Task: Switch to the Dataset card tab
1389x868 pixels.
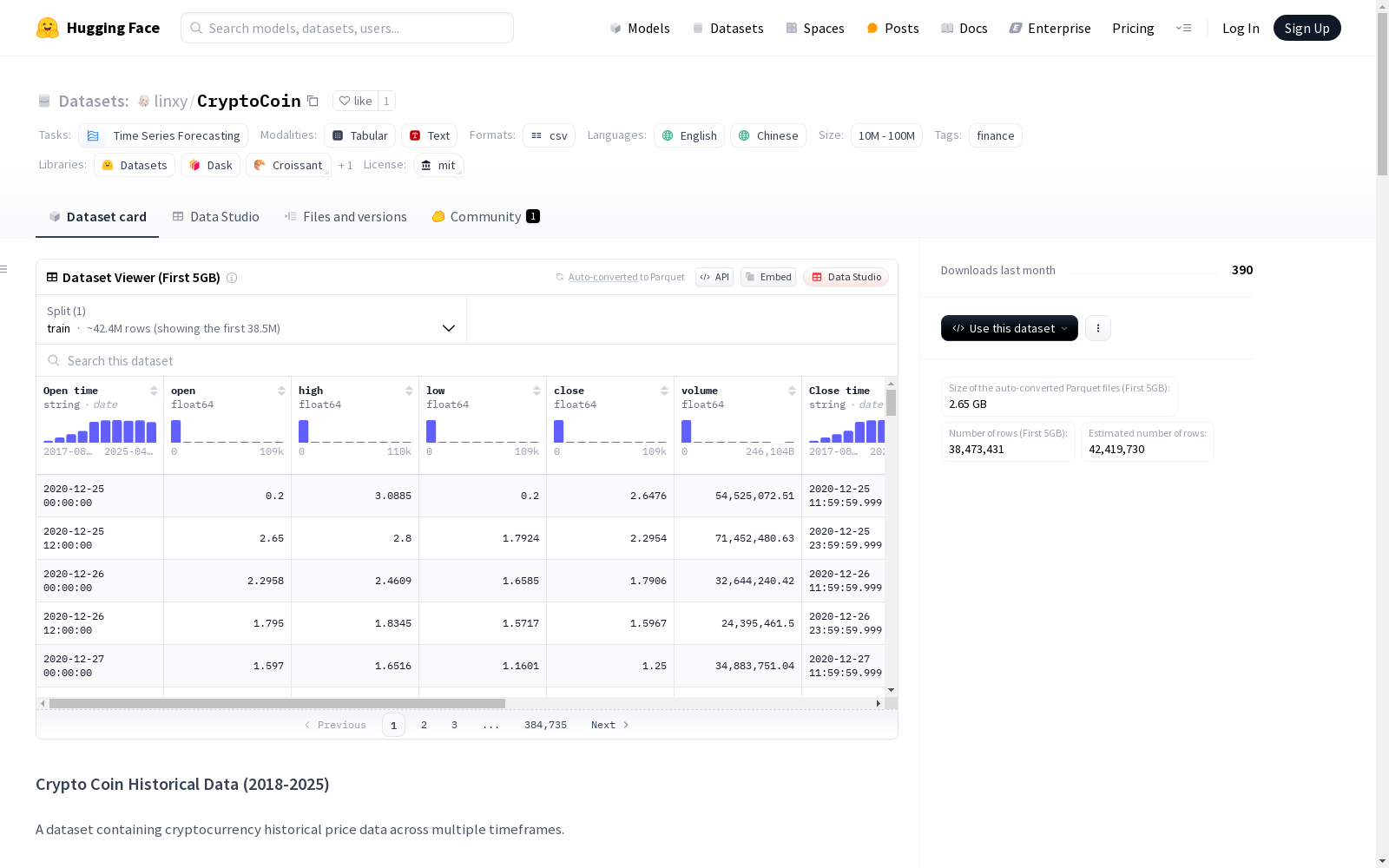Action: click(97, 217)
